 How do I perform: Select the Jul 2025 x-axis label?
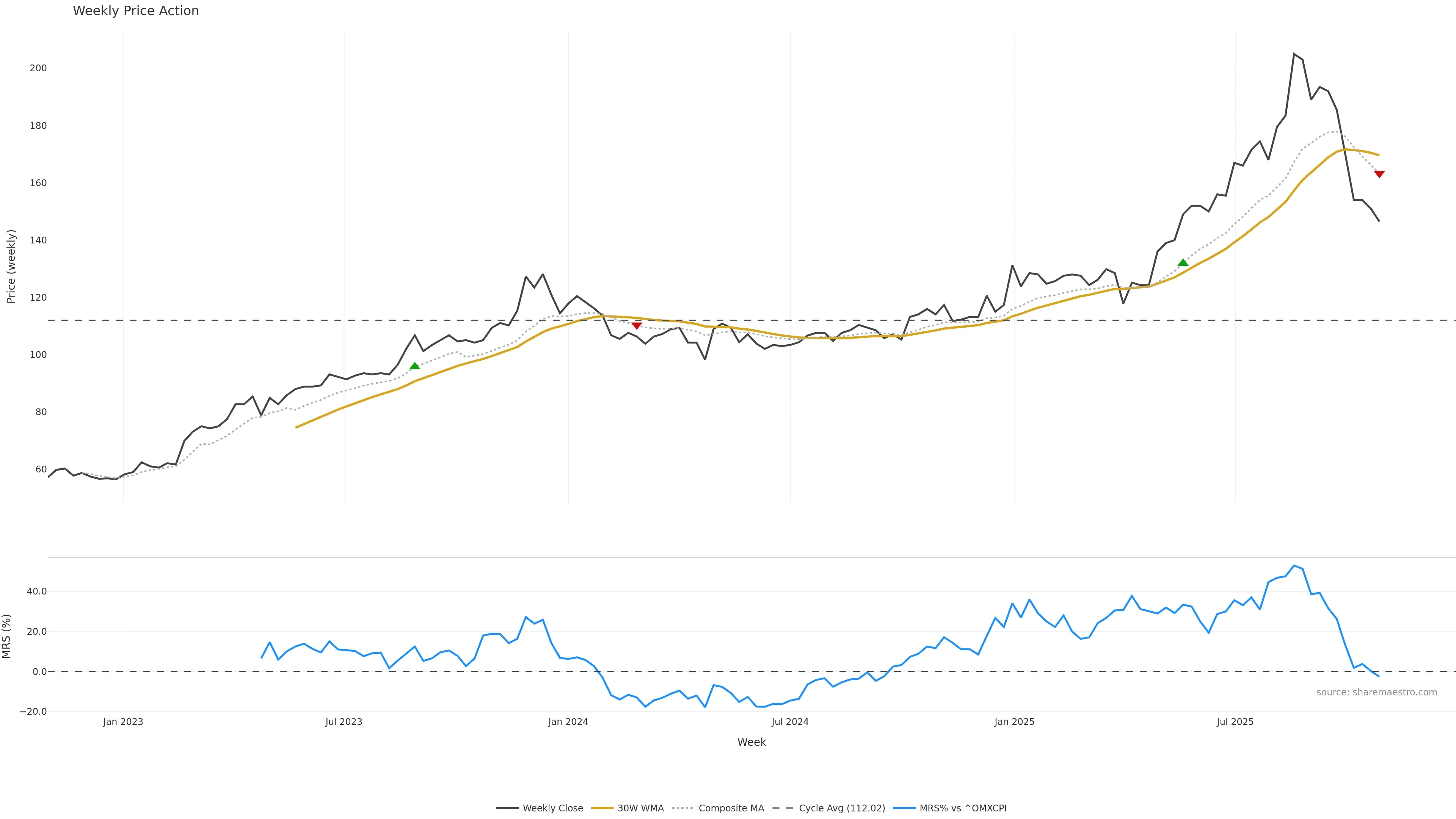click(1235, 722)
